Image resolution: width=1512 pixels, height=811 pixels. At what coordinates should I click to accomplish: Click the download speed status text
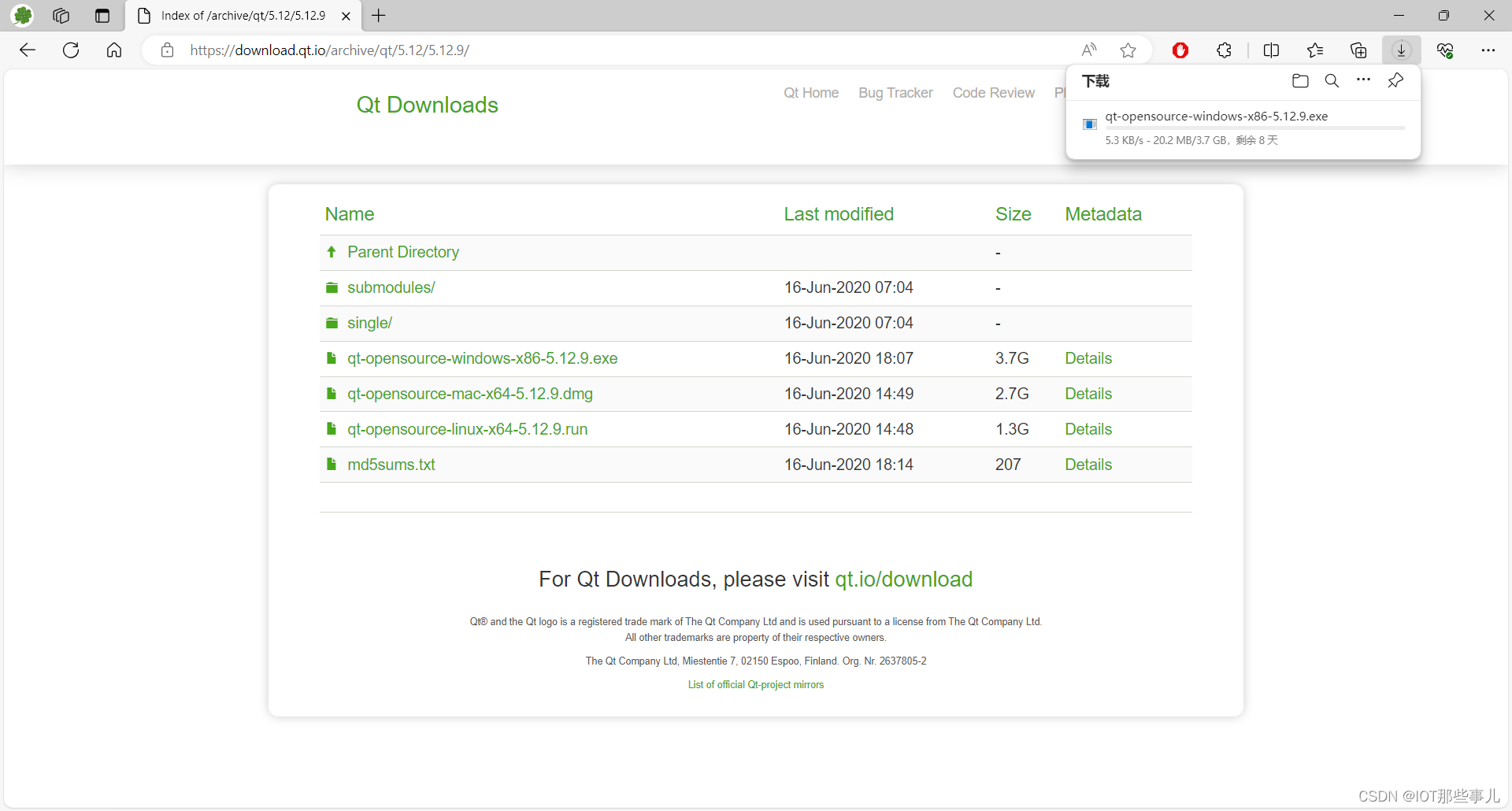pos(1191,140)
